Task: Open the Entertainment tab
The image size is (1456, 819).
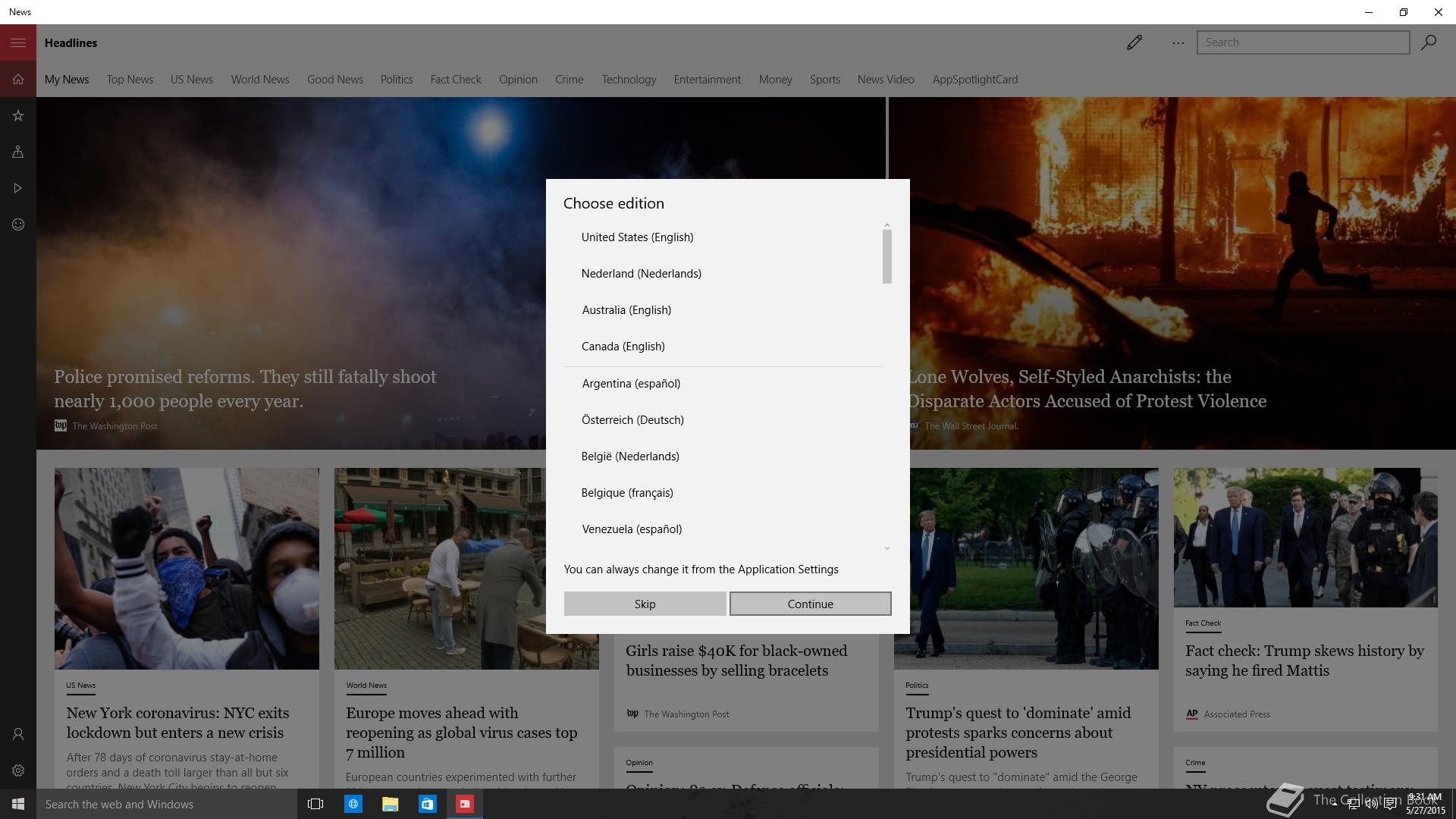Action: (x=708, y=80)
